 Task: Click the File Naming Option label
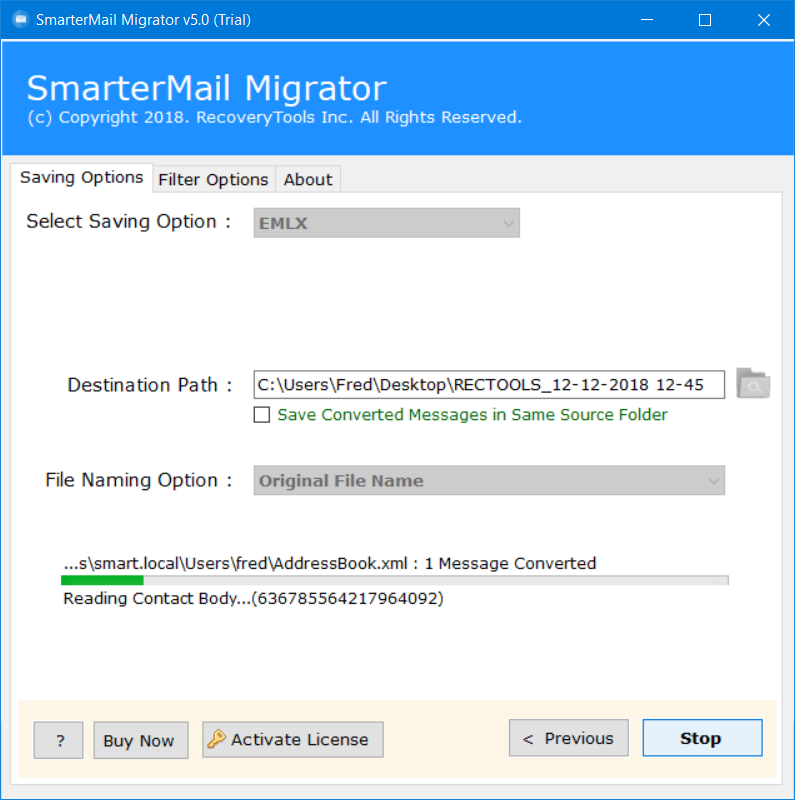click(138, 480)
